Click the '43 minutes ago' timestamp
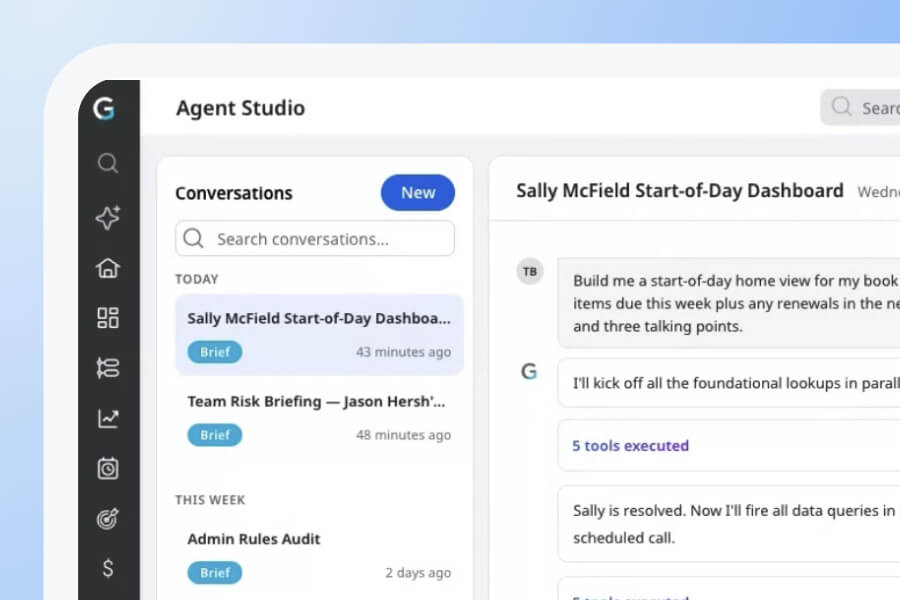Viewport: 900px width, 600px height. coord(404,352)
